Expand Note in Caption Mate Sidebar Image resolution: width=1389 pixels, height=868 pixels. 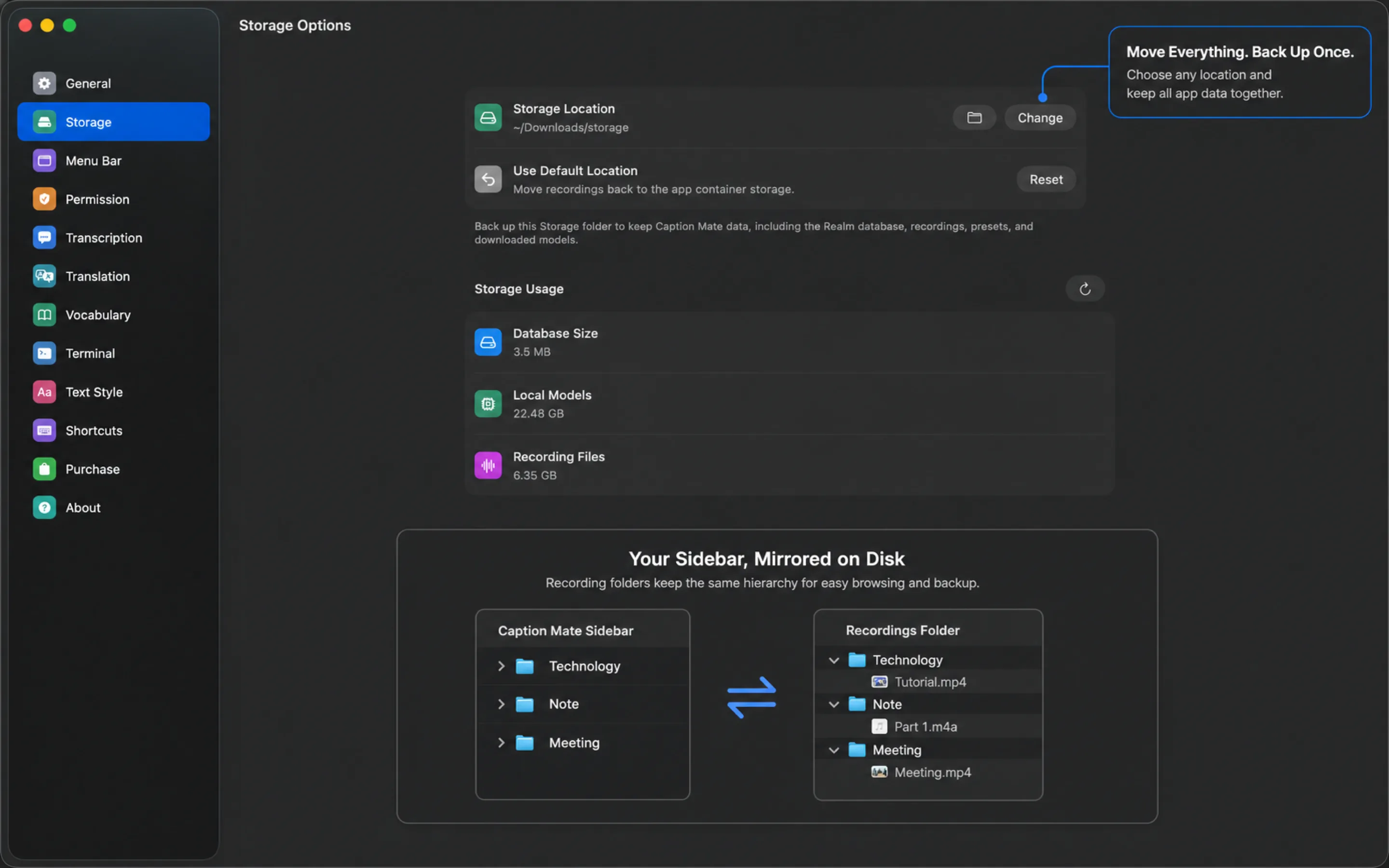click(501, 704)
